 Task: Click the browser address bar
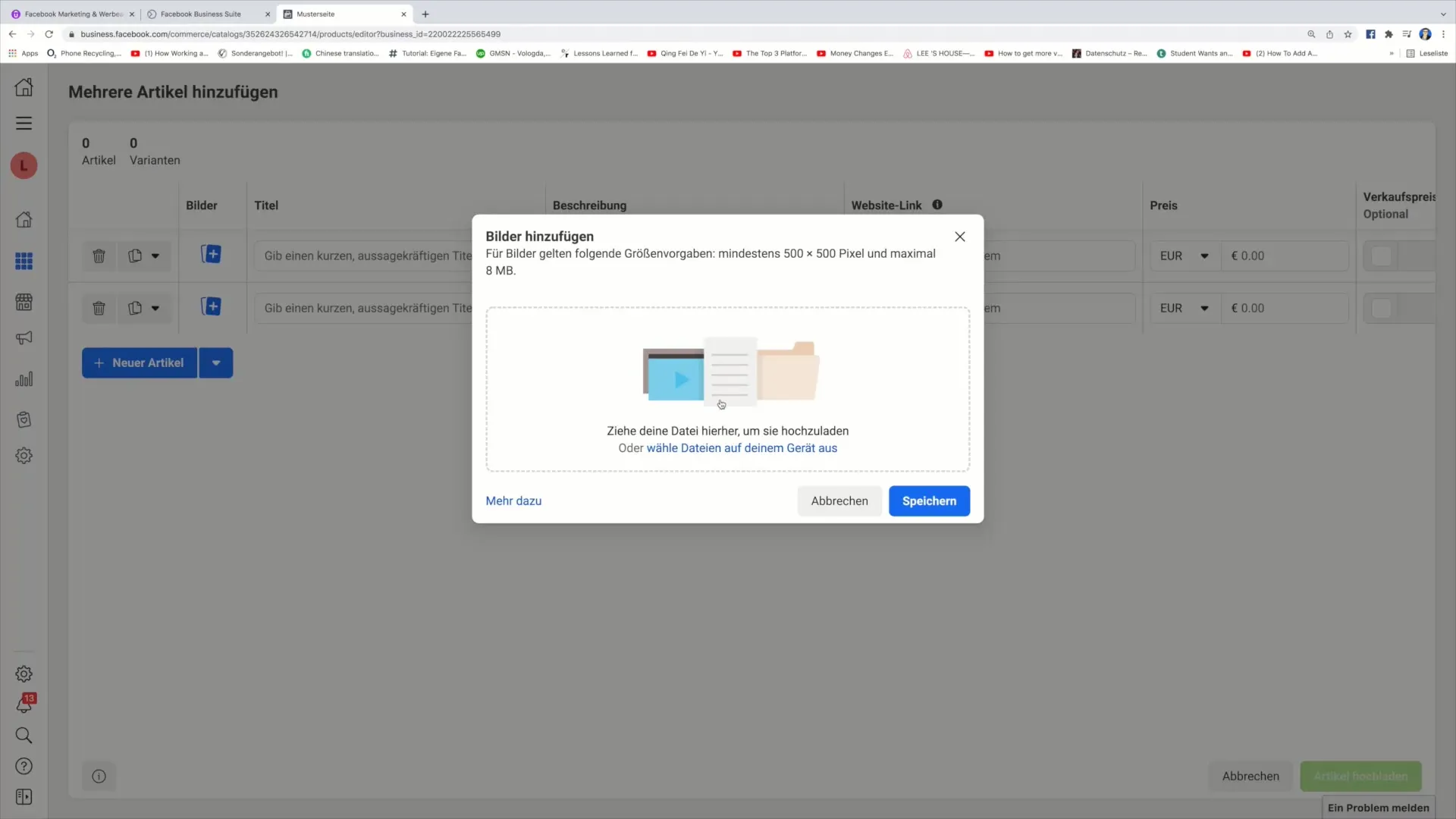point(682,34)
